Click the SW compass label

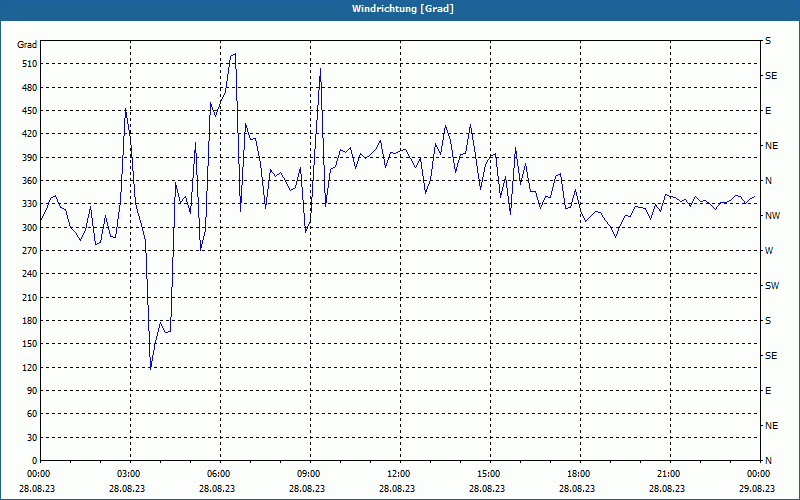coord(772,286)
